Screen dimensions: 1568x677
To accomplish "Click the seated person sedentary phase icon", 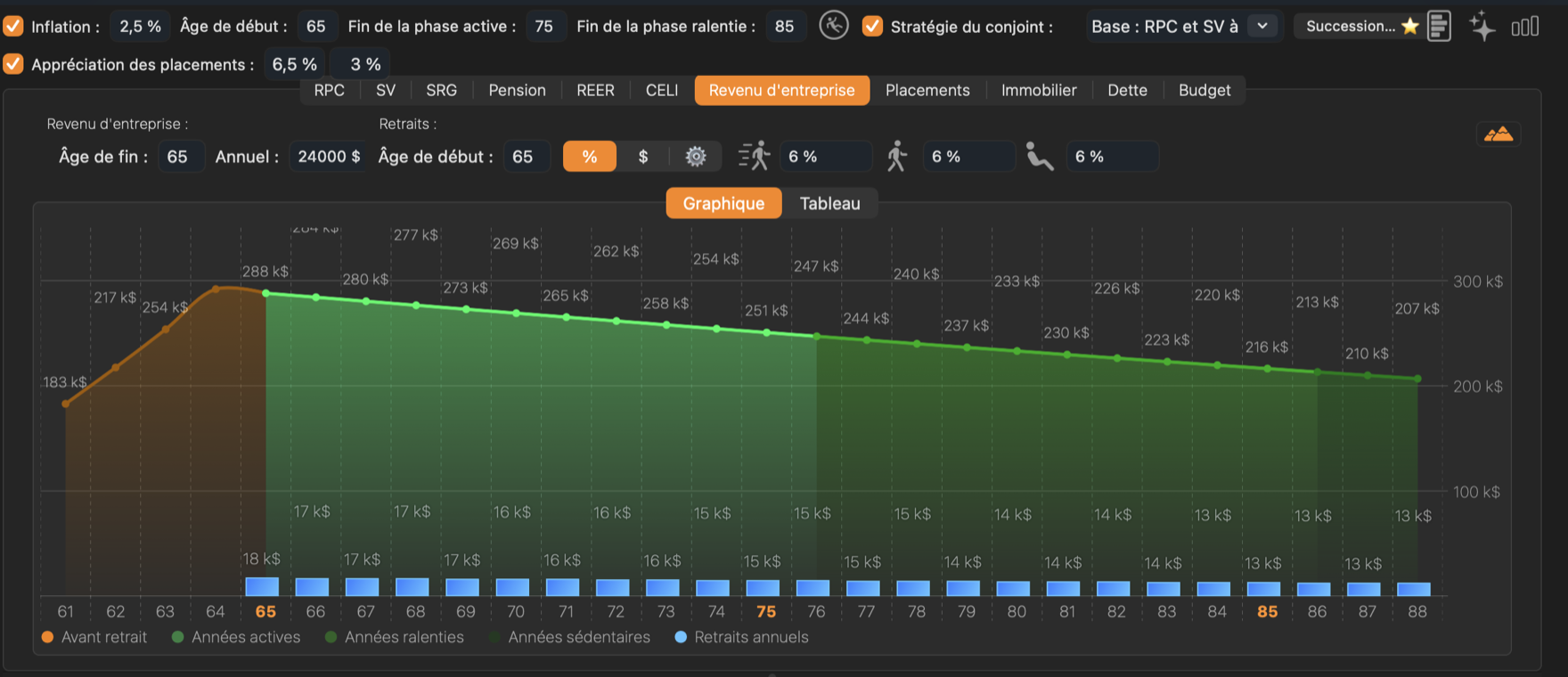I will 1039,157.
